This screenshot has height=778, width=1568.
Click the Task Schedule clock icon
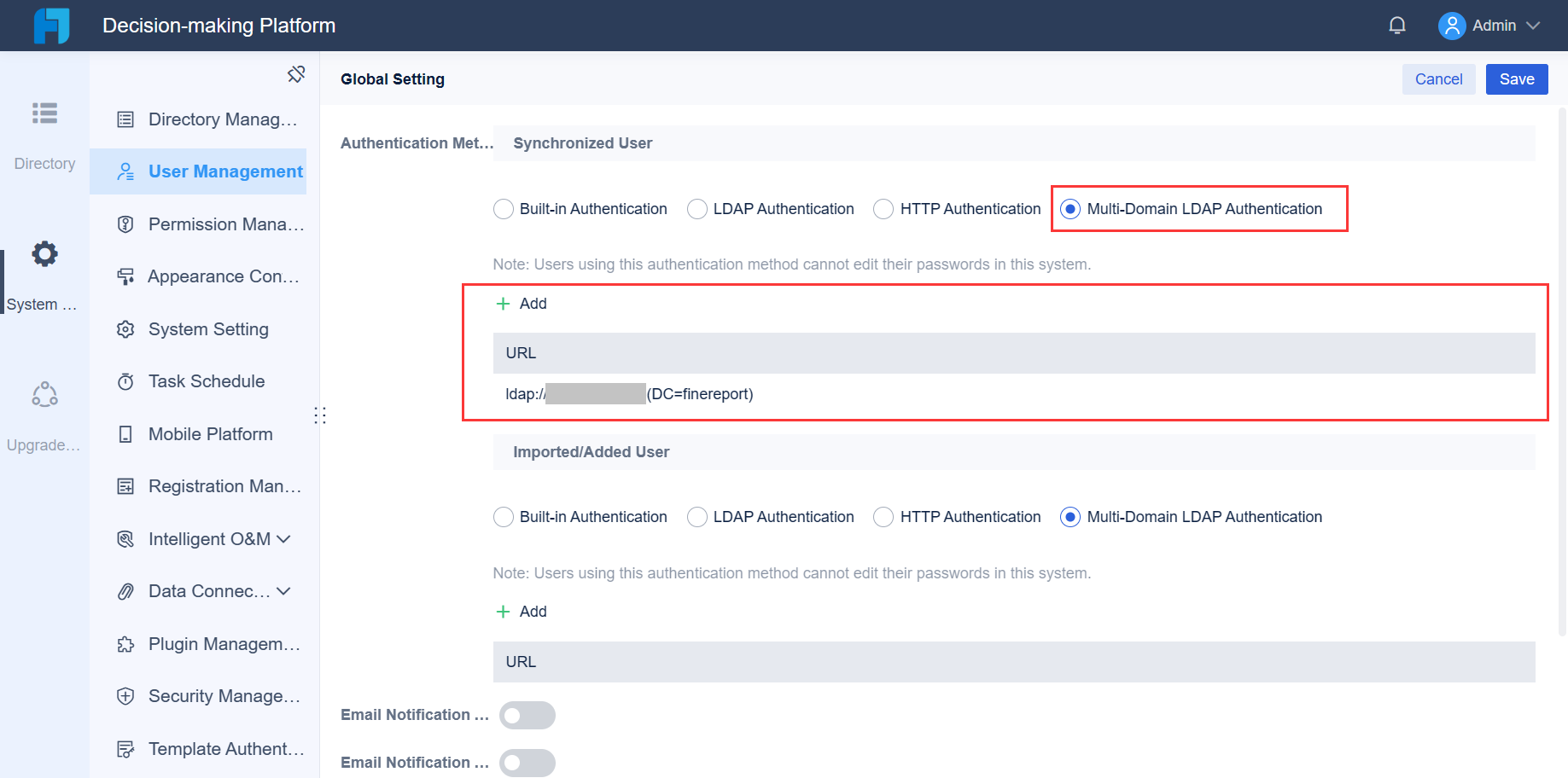click(x=125, y=380)
